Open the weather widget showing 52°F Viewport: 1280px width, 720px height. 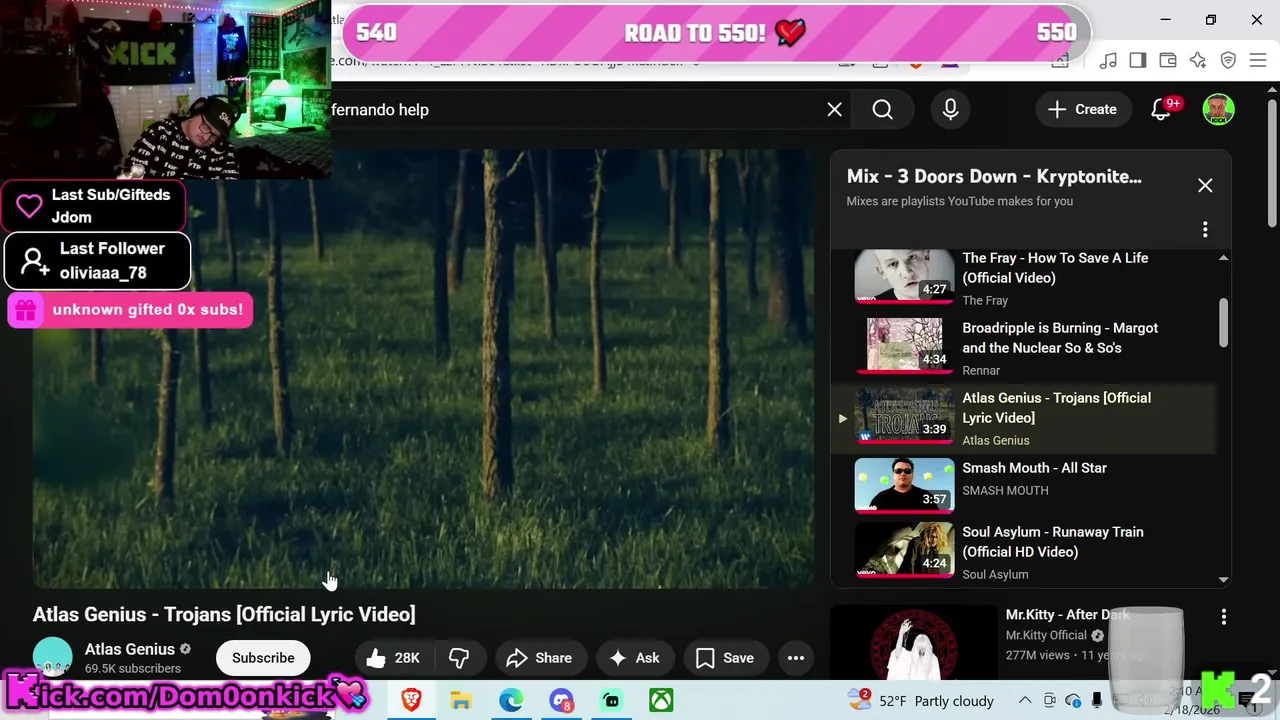pos(920,700)
